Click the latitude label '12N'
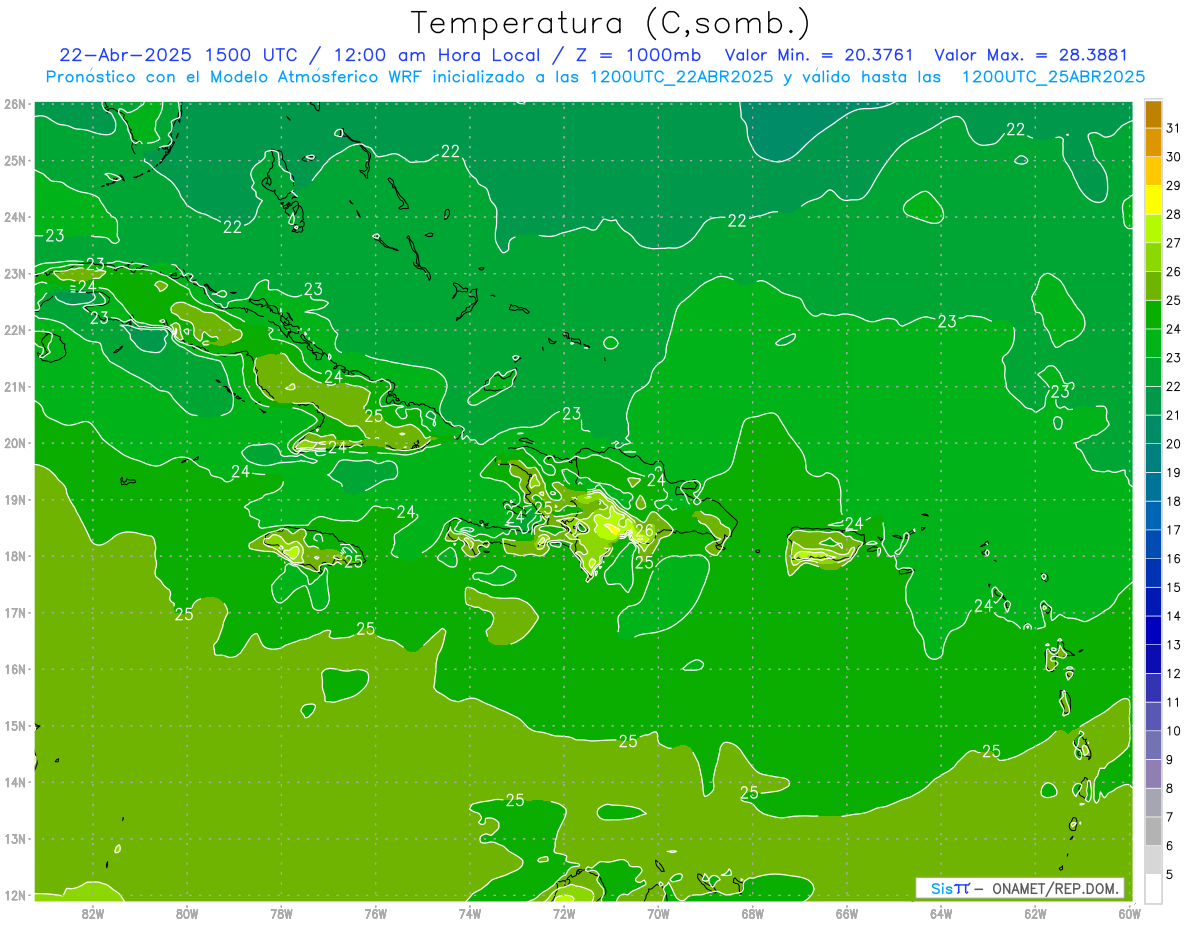 (x=14, y=895)
